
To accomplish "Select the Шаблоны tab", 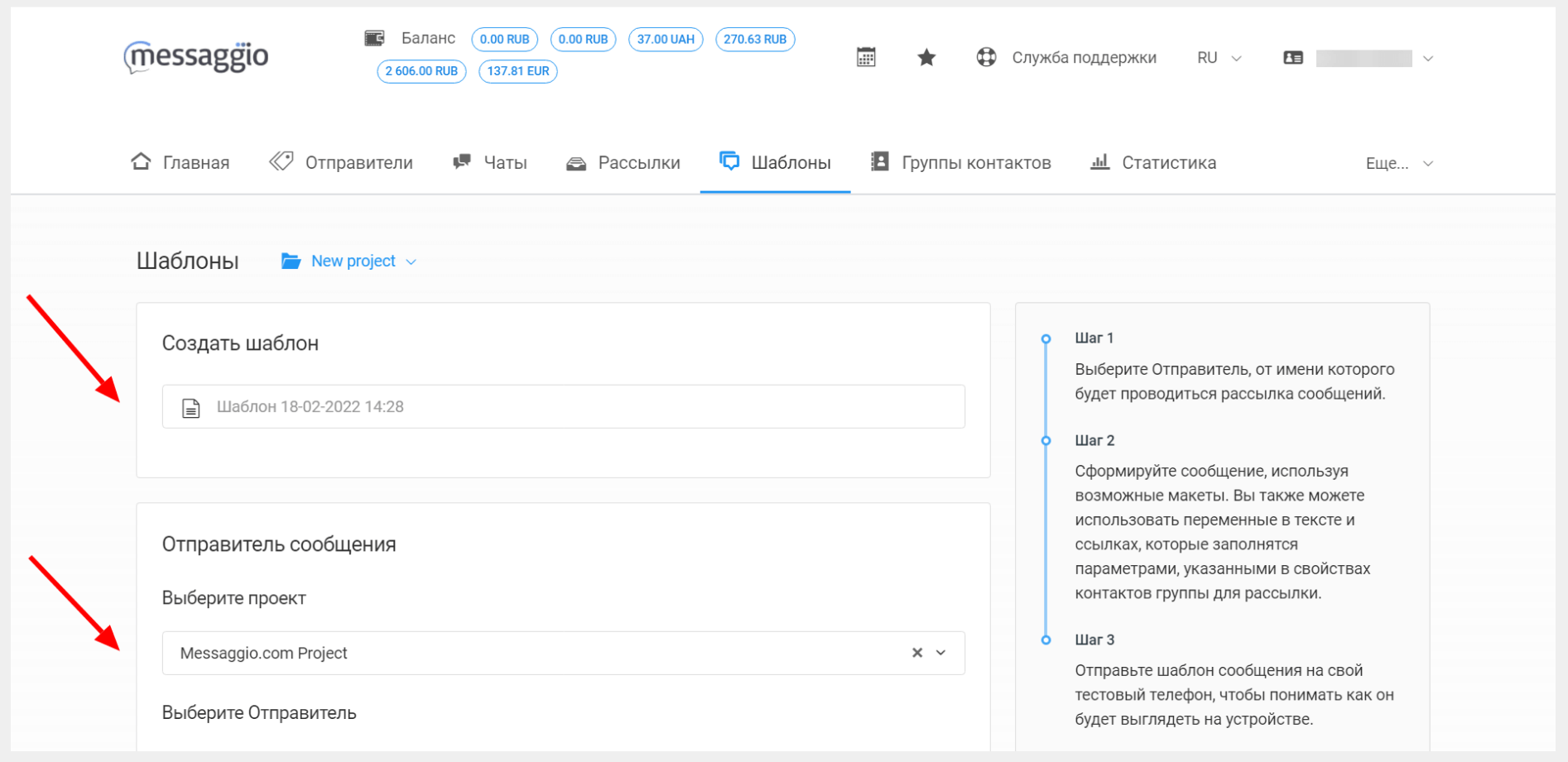I will click(775, 162).
